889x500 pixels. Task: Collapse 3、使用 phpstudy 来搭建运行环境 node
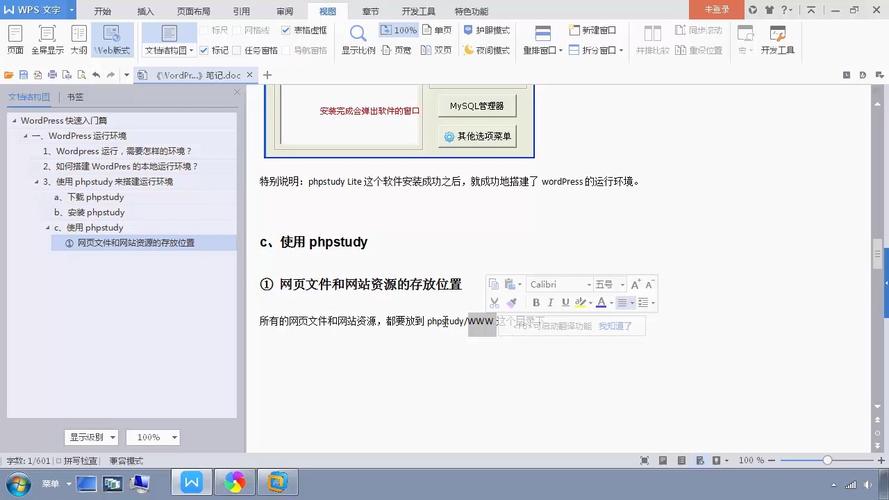pyautogui.click(x=37, y=182)
